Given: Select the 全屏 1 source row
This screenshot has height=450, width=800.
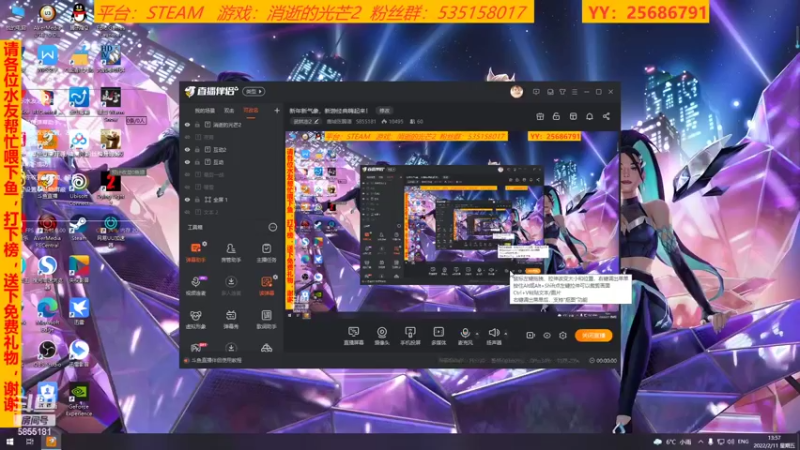Looking at the screenshot, I should click(232, 199).
